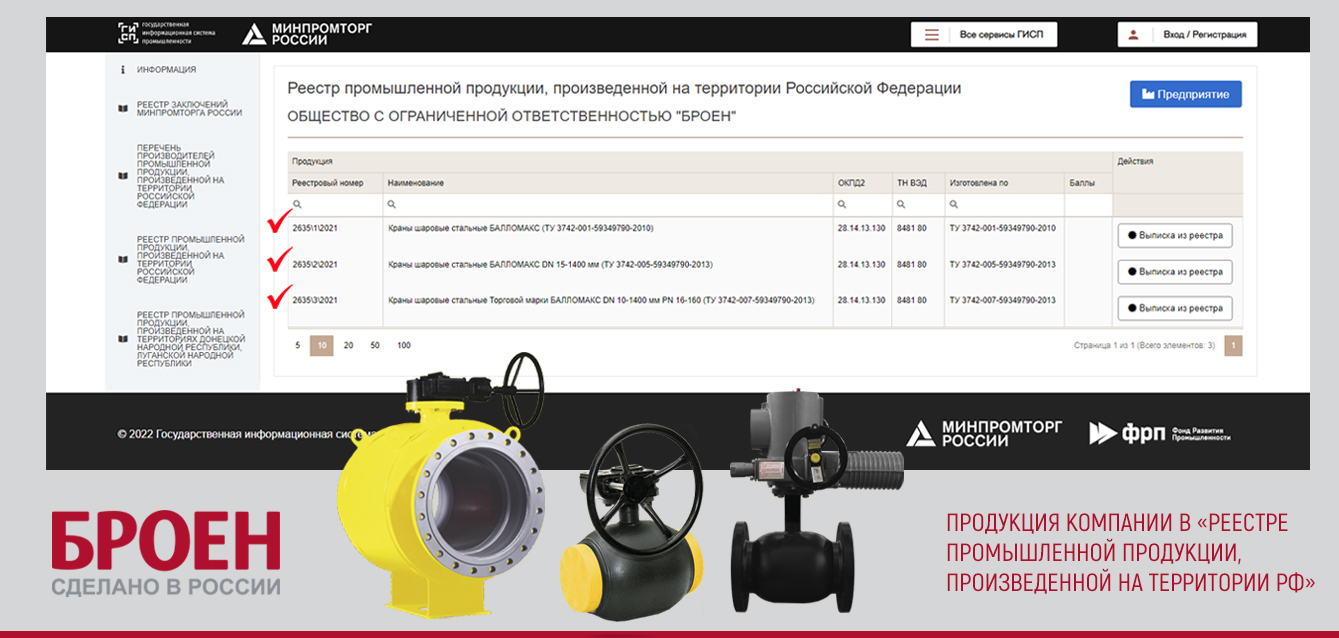Open Выписка из реестра for 2635\1\2021
1339x638 pixels.
[x=1174, y=235]
